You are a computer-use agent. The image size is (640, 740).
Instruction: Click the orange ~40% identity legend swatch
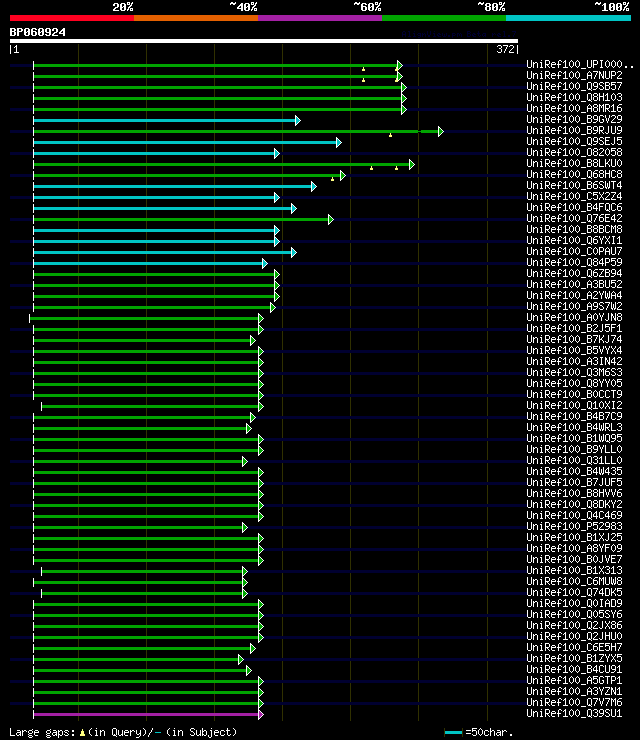[x=196, y=18]
